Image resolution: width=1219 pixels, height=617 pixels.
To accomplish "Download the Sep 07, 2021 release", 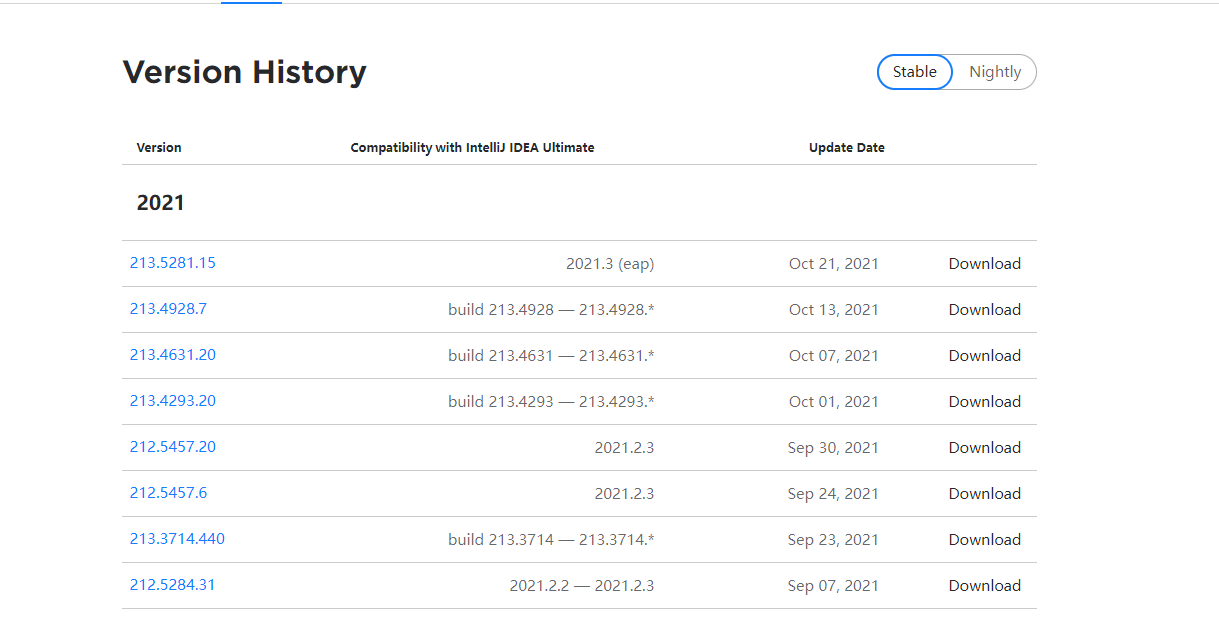I will (x=984, y=585).
